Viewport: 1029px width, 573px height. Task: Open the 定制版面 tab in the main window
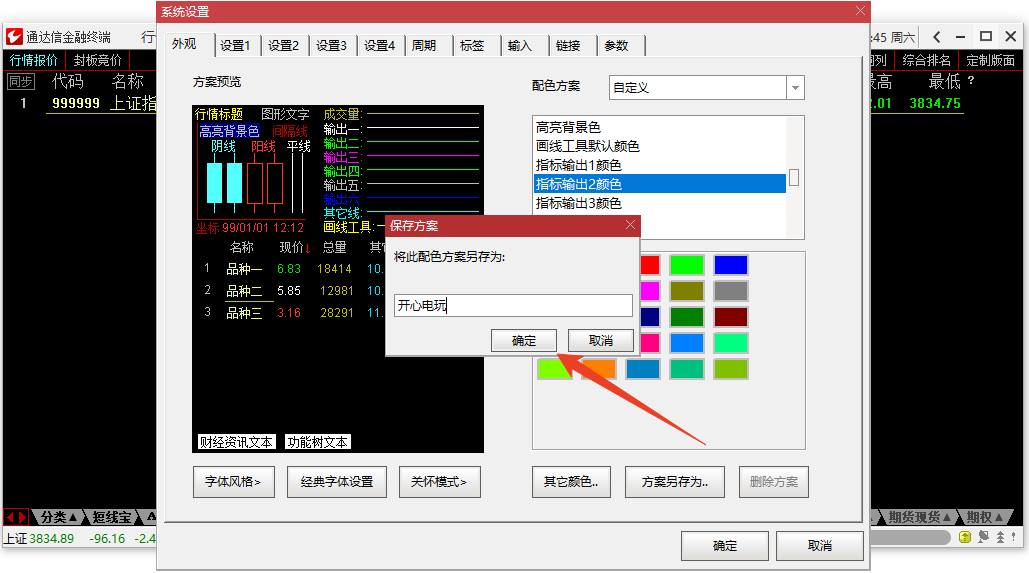point(991,60)
